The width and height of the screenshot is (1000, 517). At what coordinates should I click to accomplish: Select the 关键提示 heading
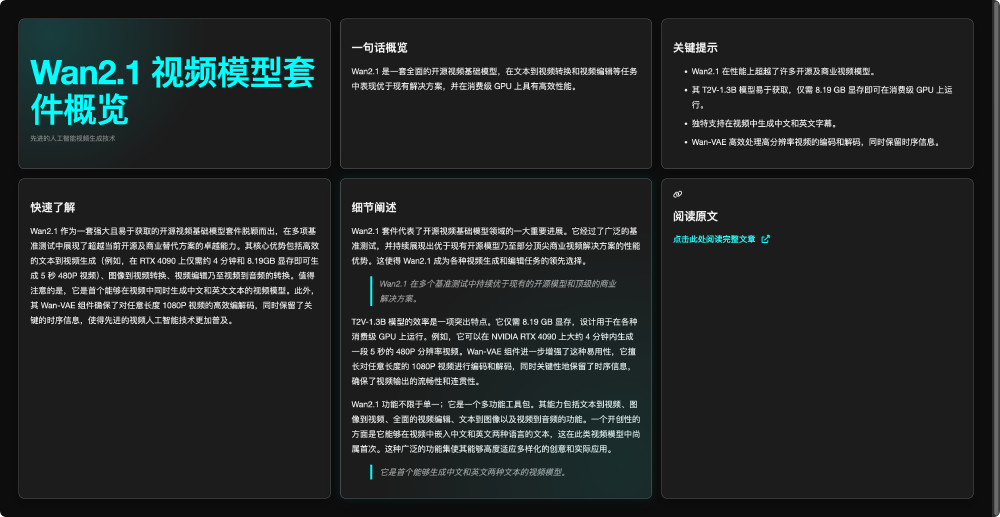pos(695,48)
